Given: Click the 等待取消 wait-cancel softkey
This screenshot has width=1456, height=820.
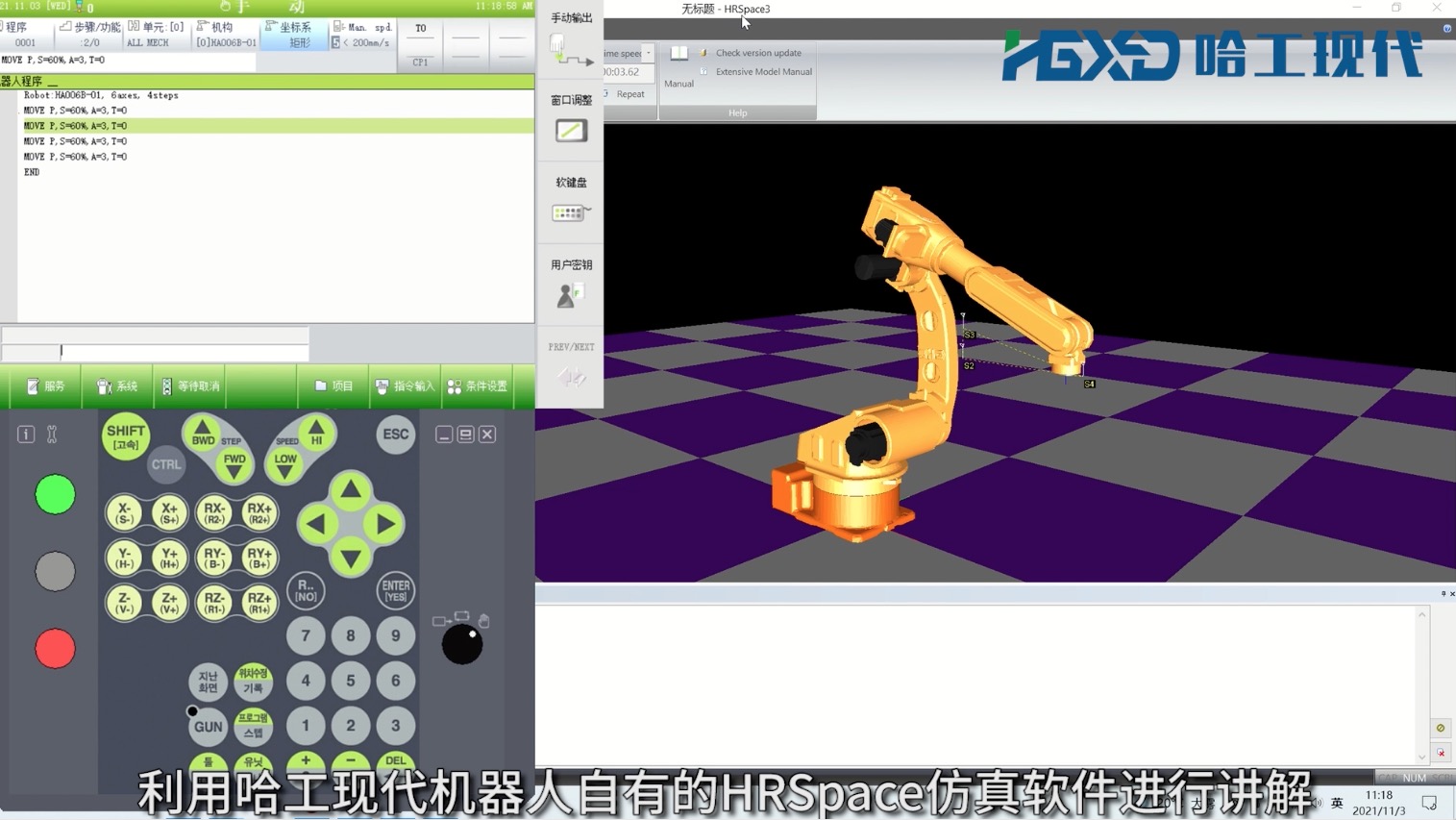Looking at the screenshot, I should click(189, 386).
